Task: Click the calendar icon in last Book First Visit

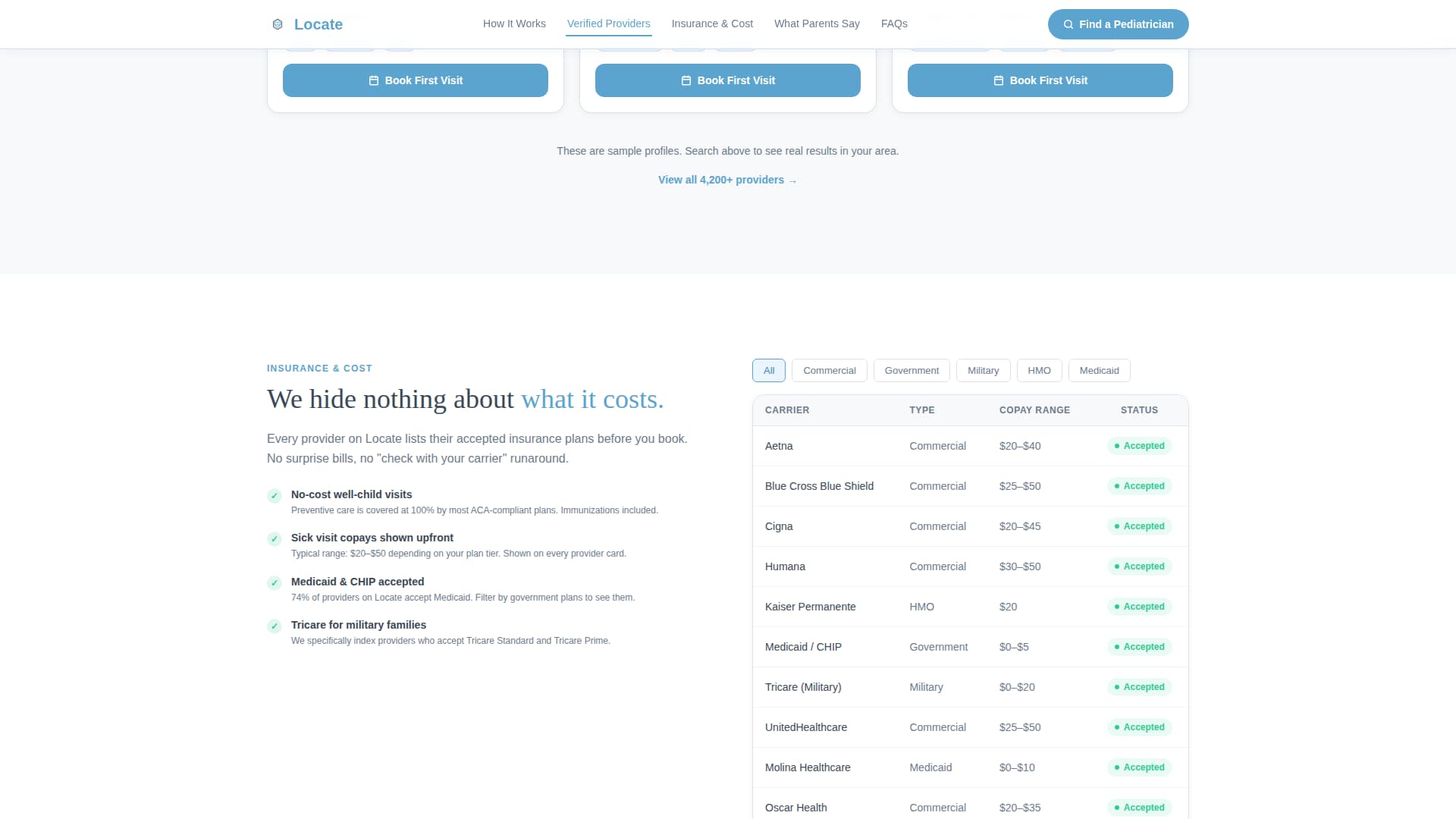Action: 998,80
